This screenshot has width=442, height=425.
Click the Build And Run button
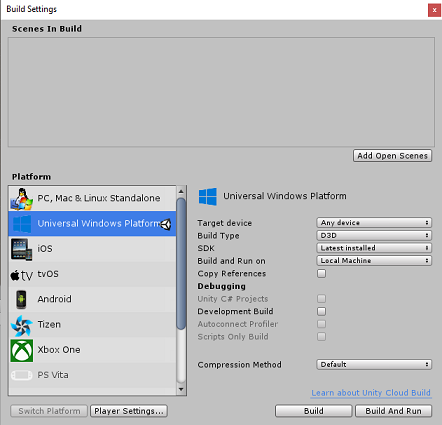(x=393, y=411)
